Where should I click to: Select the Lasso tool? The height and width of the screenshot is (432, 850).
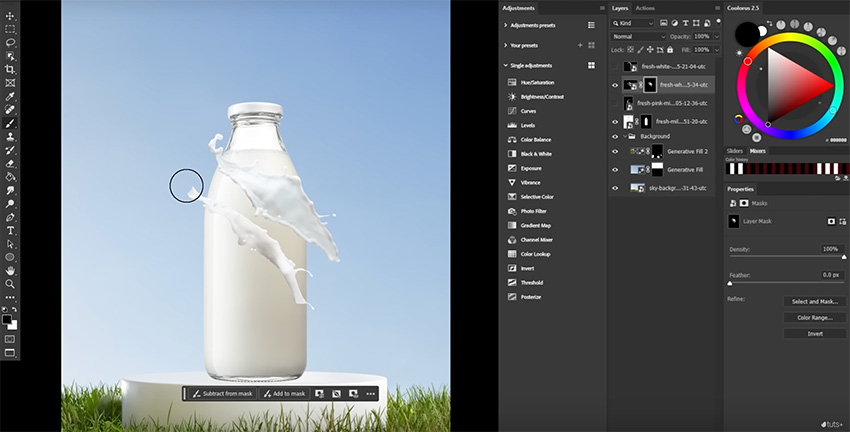[x=10, y=42]
